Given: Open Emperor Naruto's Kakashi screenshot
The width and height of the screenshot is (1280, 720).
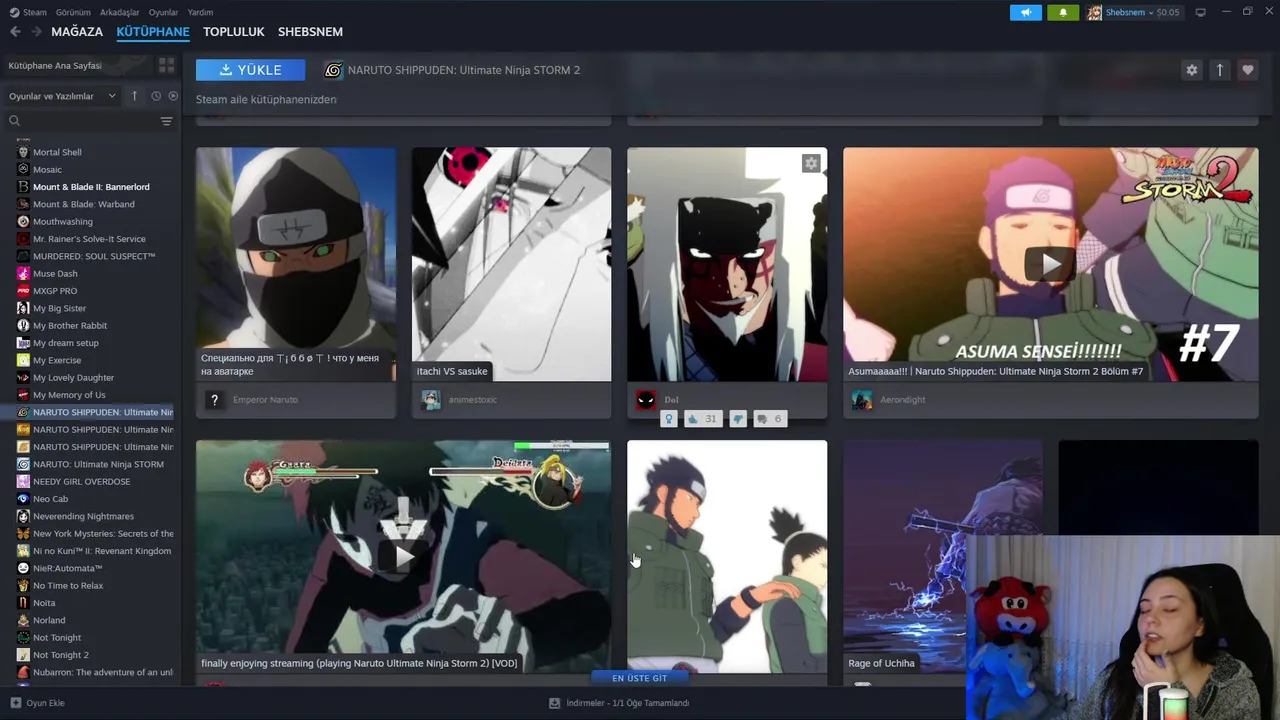Looking at the screenshot, I should 296,264.
